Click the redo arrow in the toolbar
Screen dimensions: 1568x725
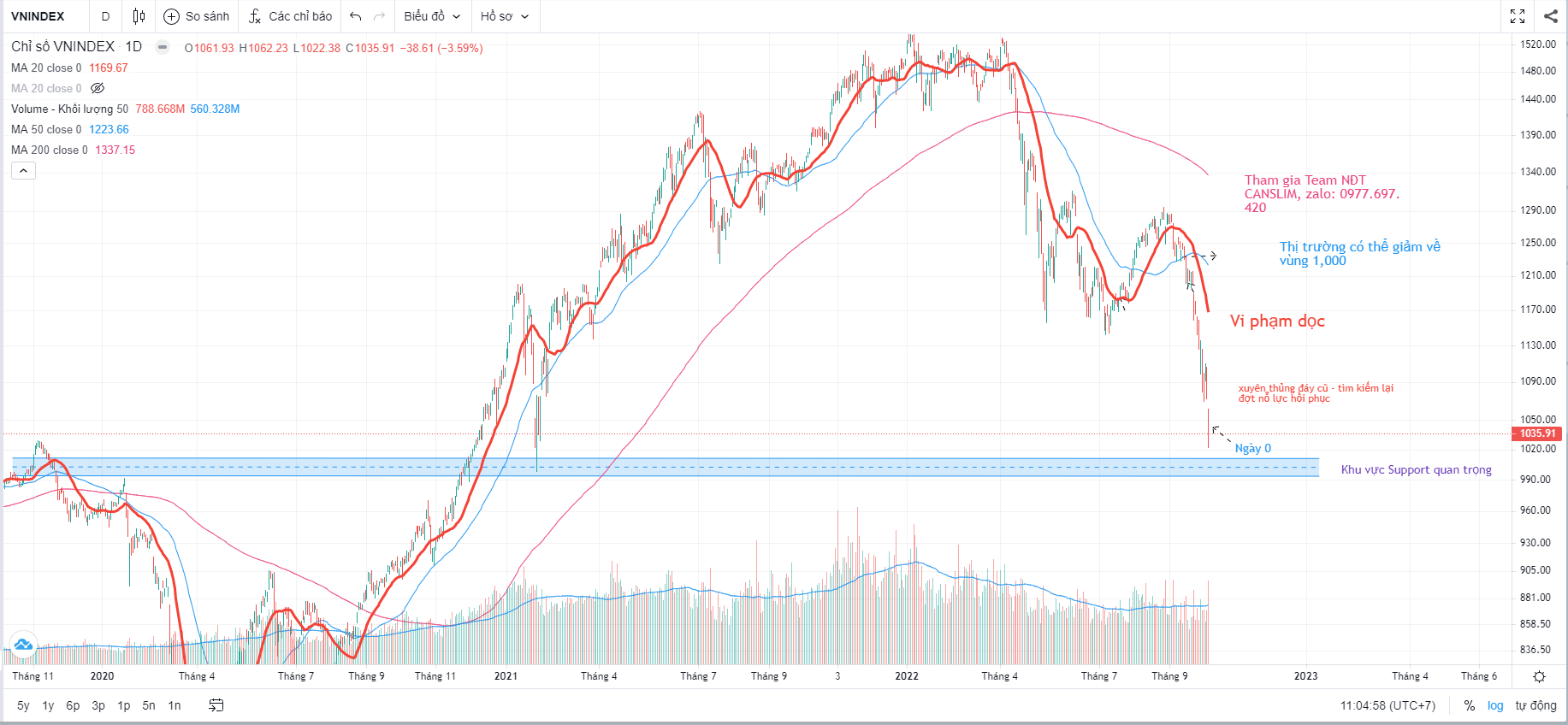380,16
